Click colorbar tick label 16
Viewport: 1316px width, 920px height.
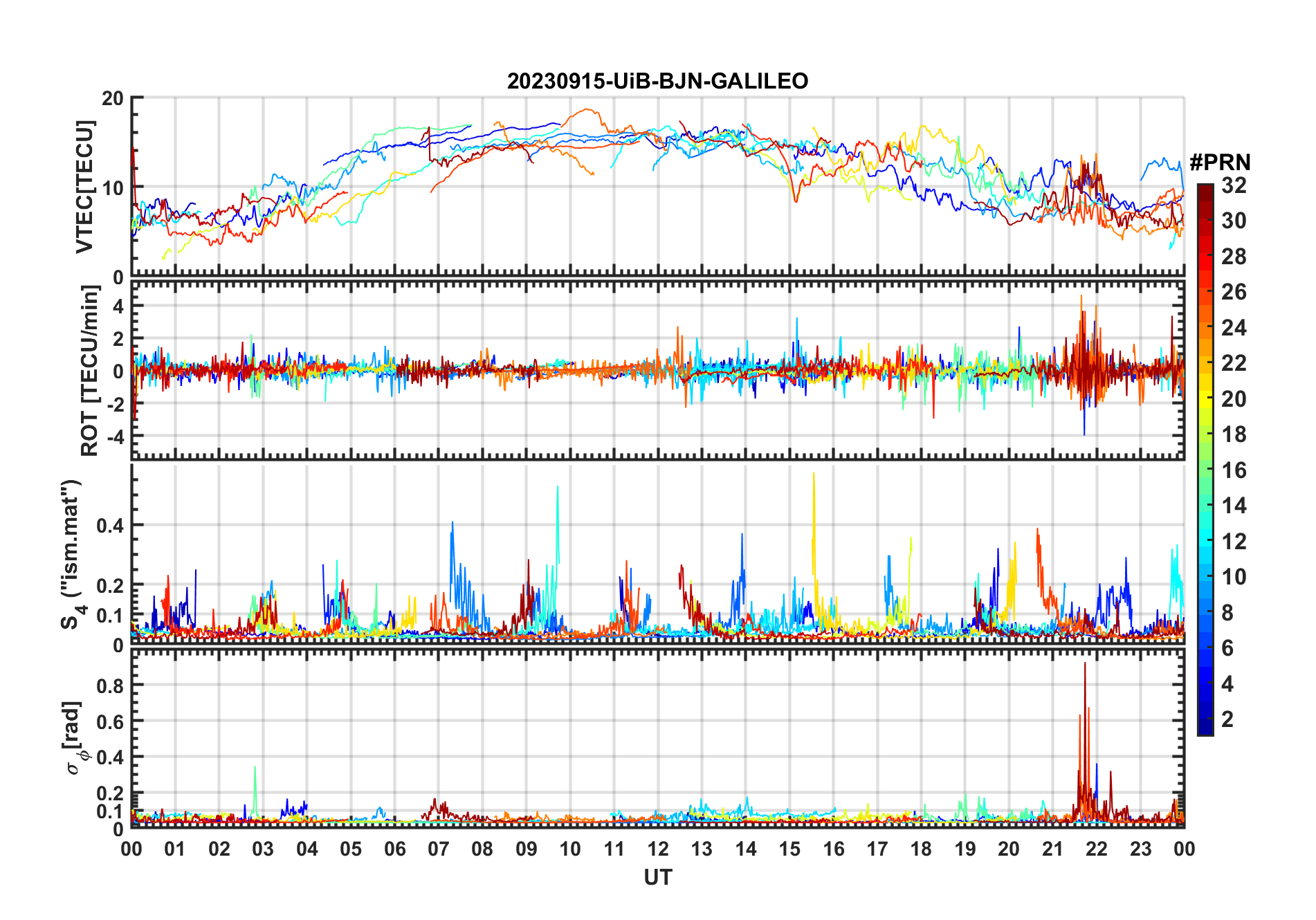(x=1234, y=470)
